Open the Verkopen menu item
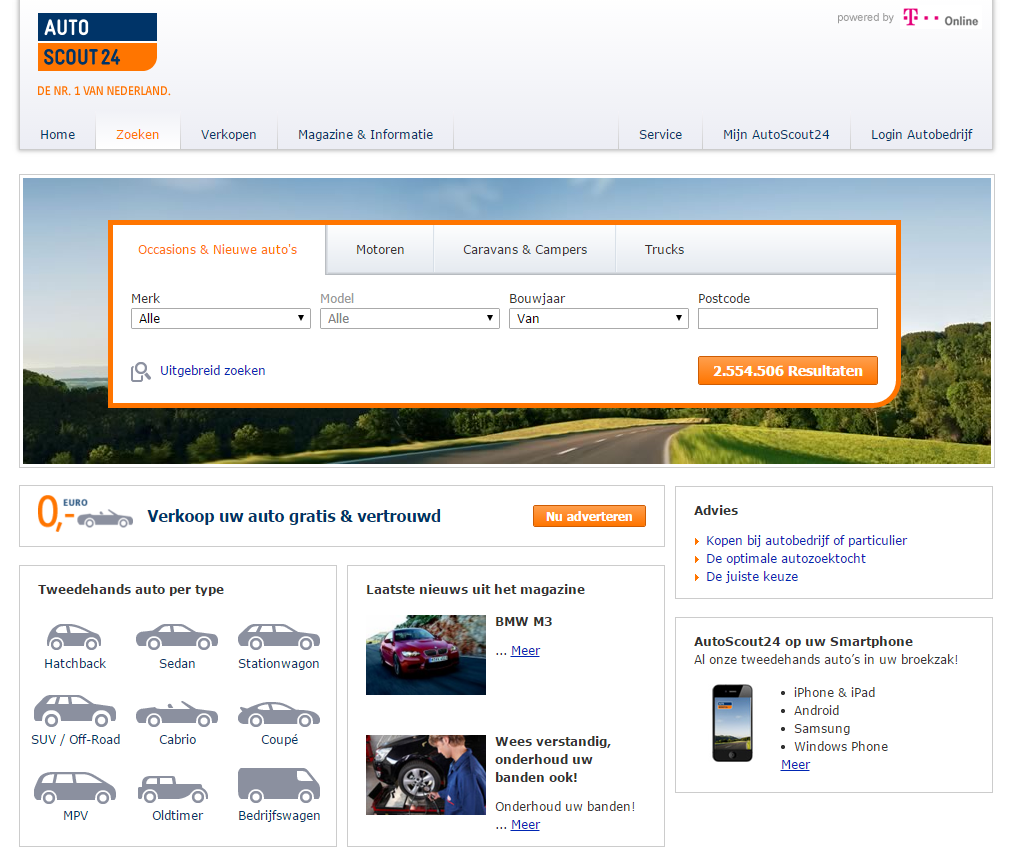 228,135
